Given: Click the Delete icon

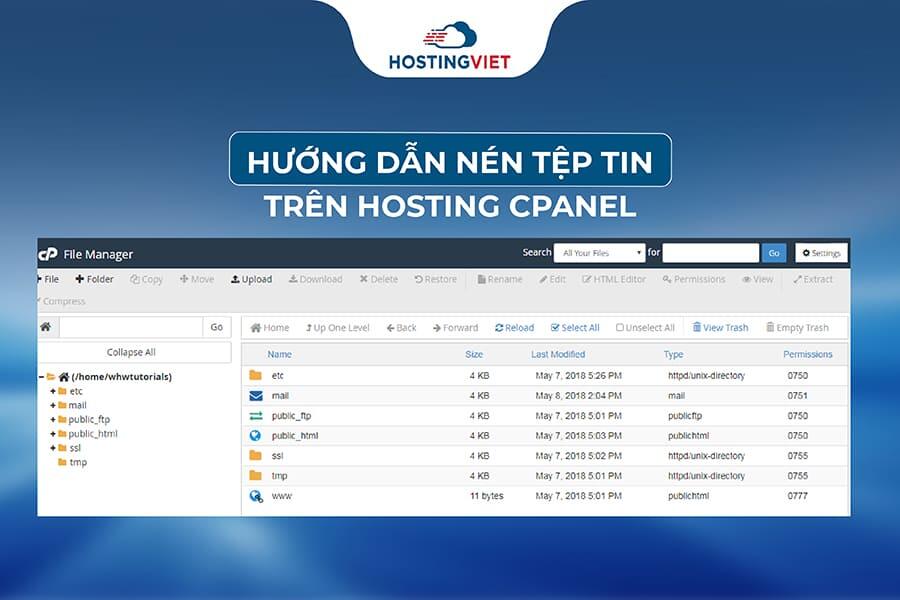Looking at the screenshot, I should [x=378, y=279].
